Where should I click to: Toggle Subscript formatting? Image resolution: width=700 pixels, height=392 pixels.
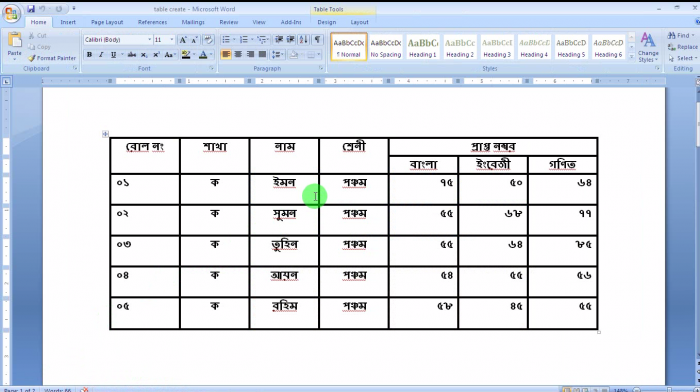point(144,54)
